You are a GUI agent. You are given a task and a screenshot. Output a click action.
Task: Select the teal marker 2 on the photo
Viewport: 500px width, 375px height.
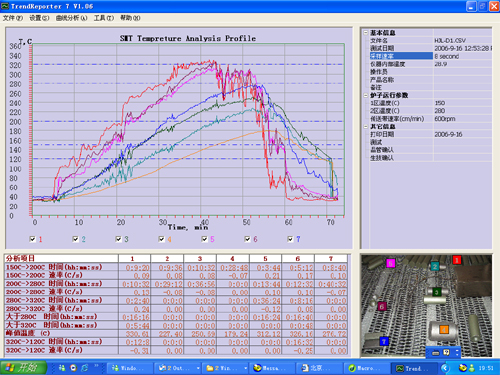pyautogui.click(x=435, y=266)
